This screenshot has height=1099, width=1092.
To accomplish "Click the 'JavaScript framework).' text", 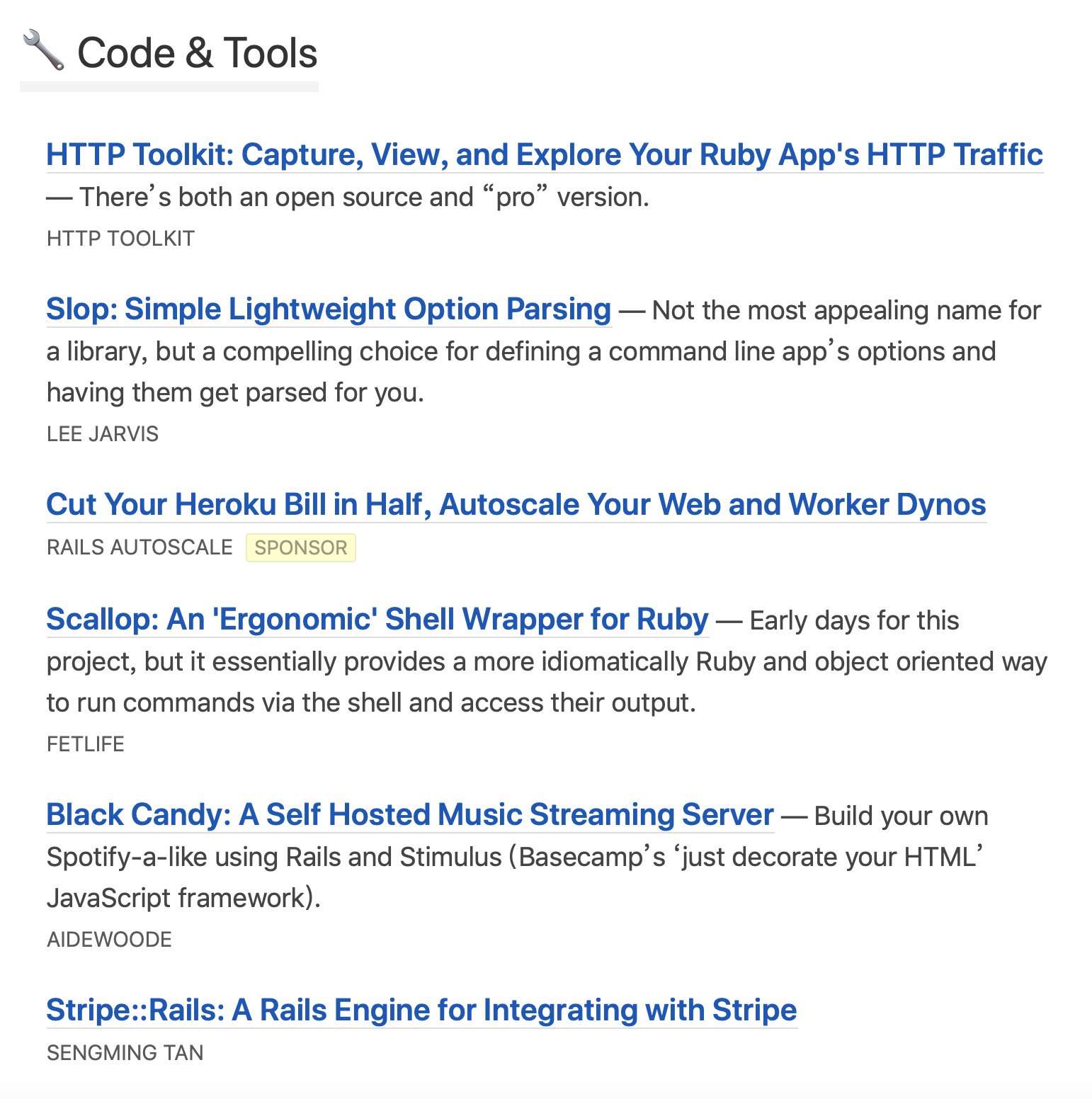I will point(183,899).
